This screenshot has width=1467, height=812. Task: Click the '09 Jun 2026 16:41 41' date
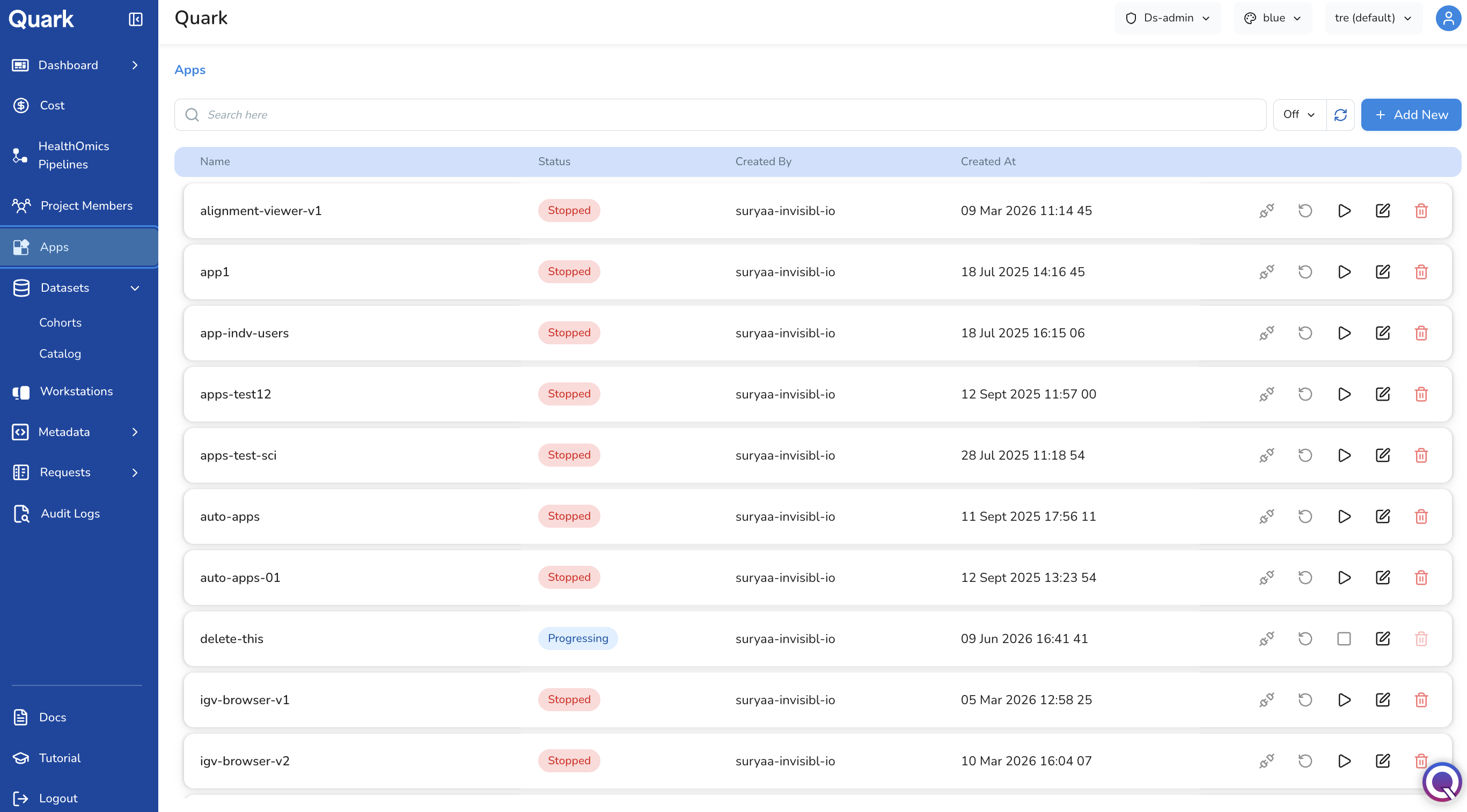click(x=1024, y=638)
